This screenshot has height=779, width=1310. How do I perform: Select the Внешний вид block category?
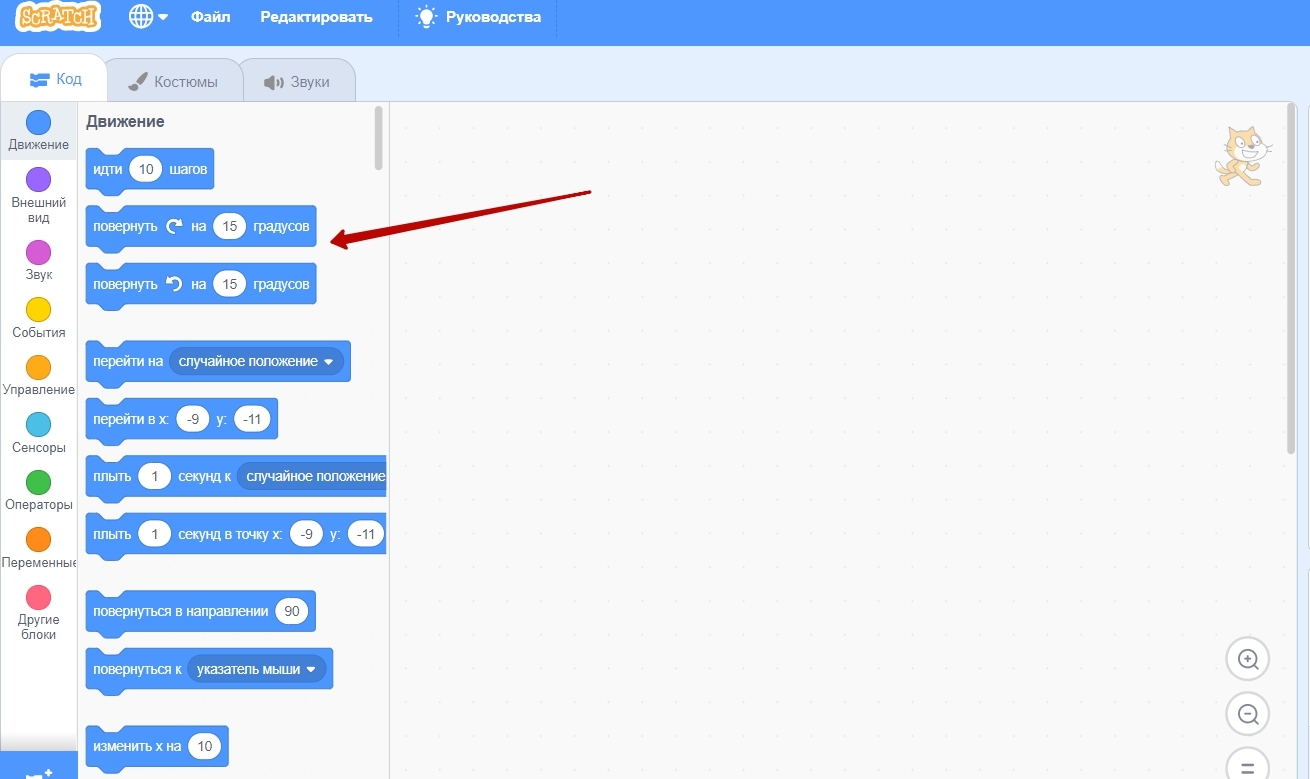click(38, 196)
